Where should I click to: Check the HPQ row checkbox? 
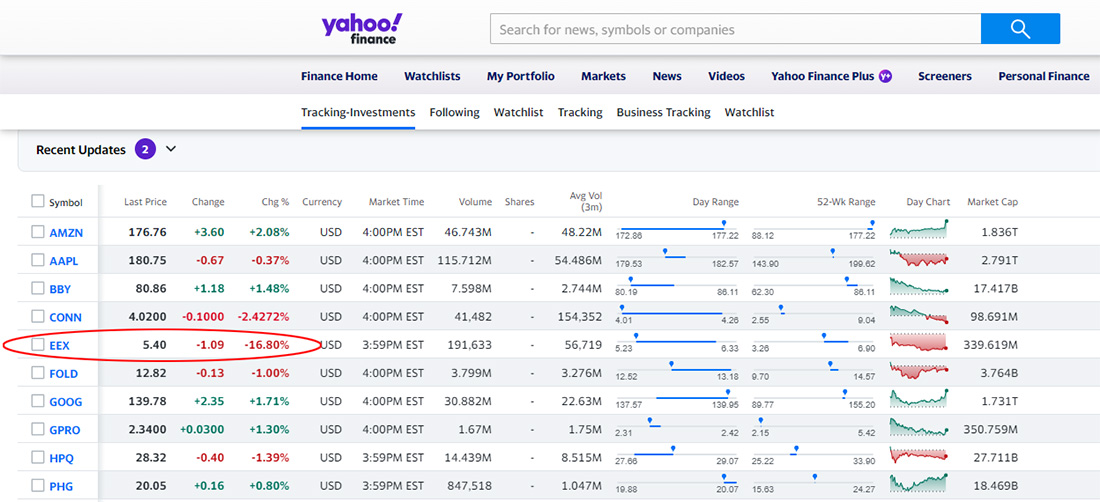tap(37, 457)
